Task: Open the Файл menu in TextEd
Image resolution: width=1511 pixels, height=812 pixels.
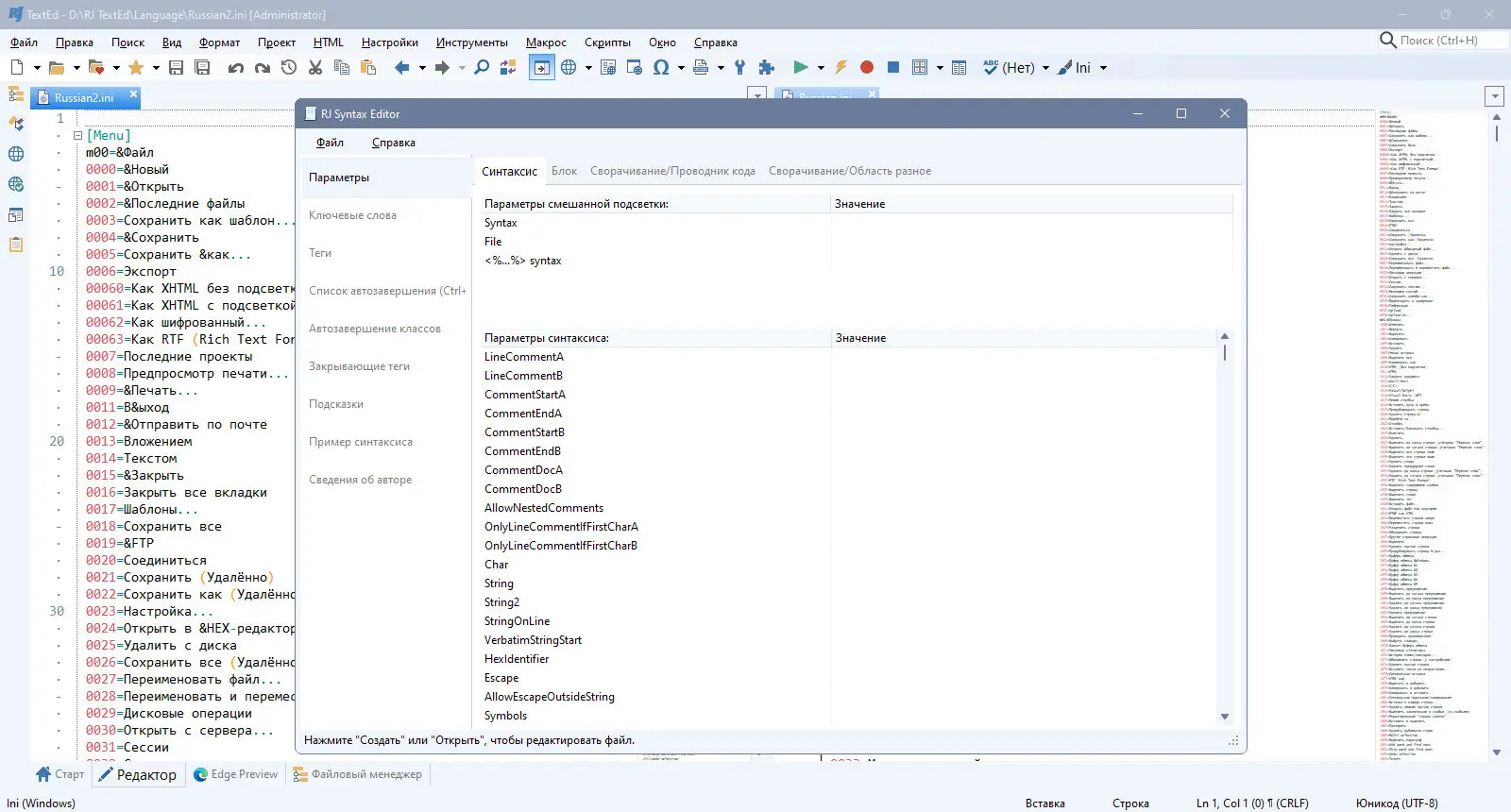Action: coord(24,42)
